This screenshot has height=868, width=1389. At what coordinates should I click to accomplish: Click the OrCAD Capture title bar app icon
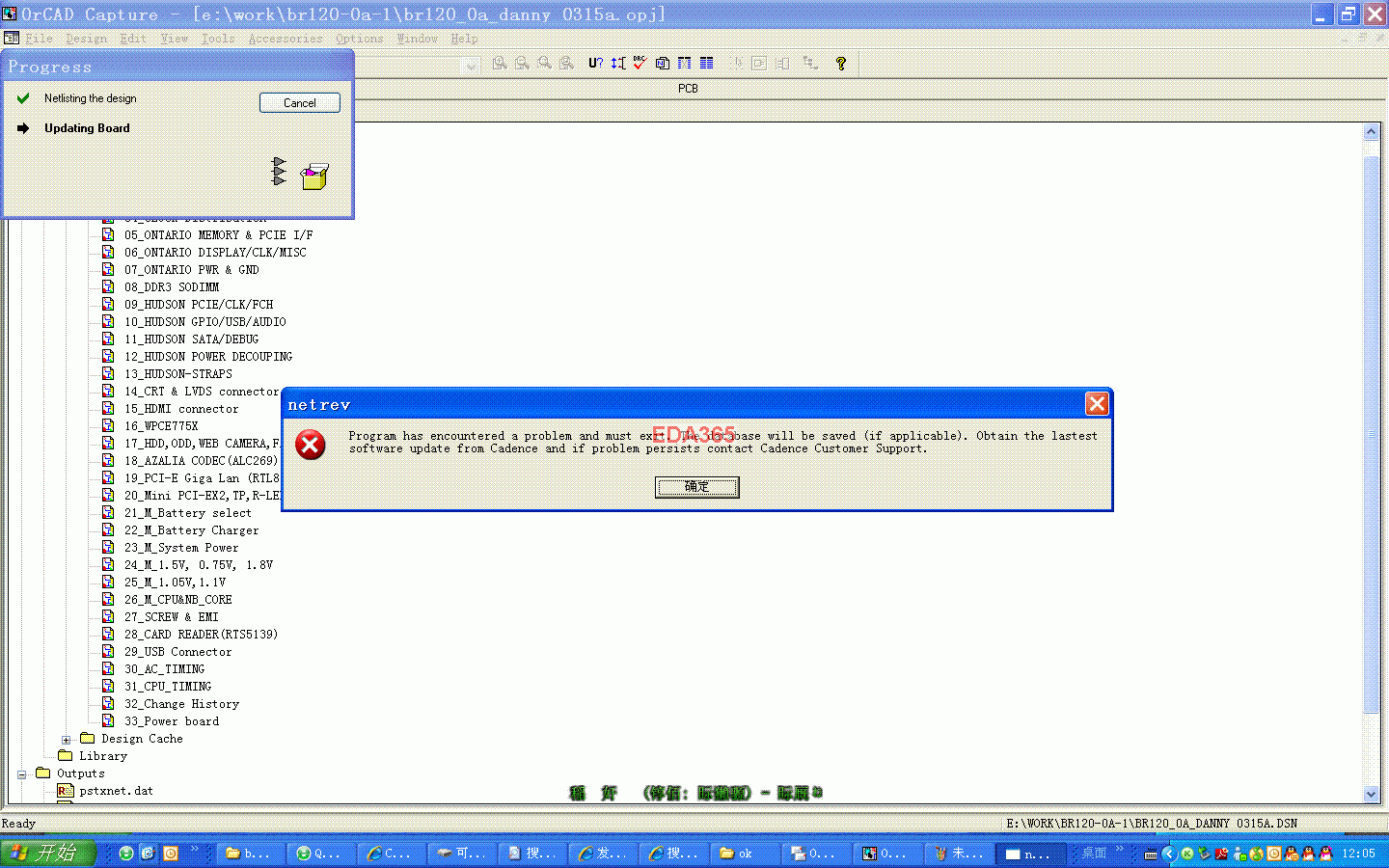point(10,14)
